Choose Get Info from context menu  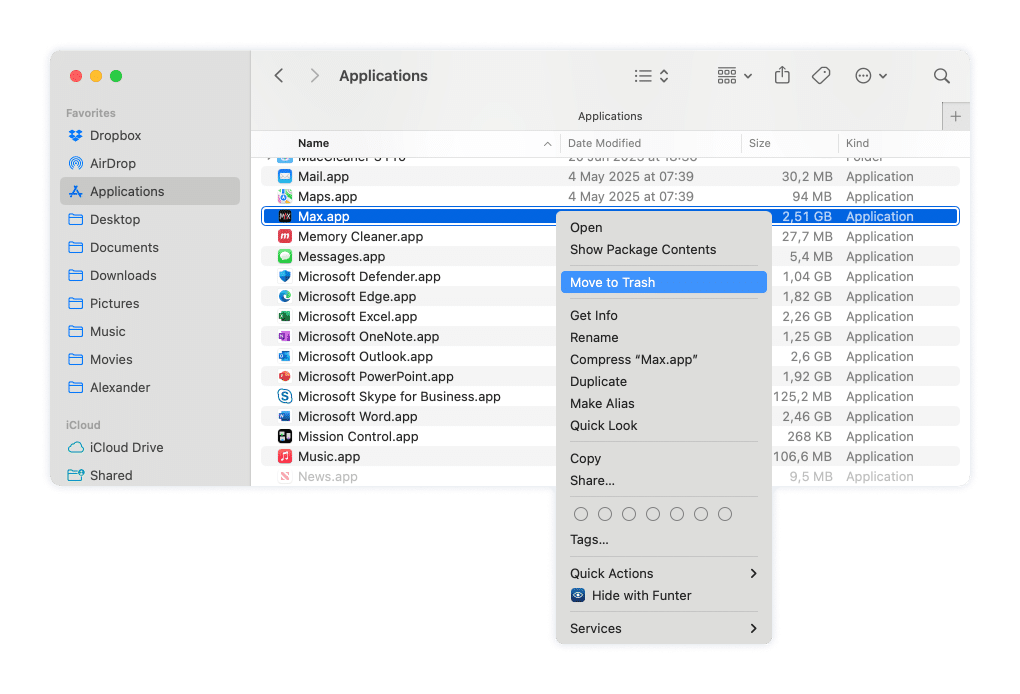click(664, 315)
